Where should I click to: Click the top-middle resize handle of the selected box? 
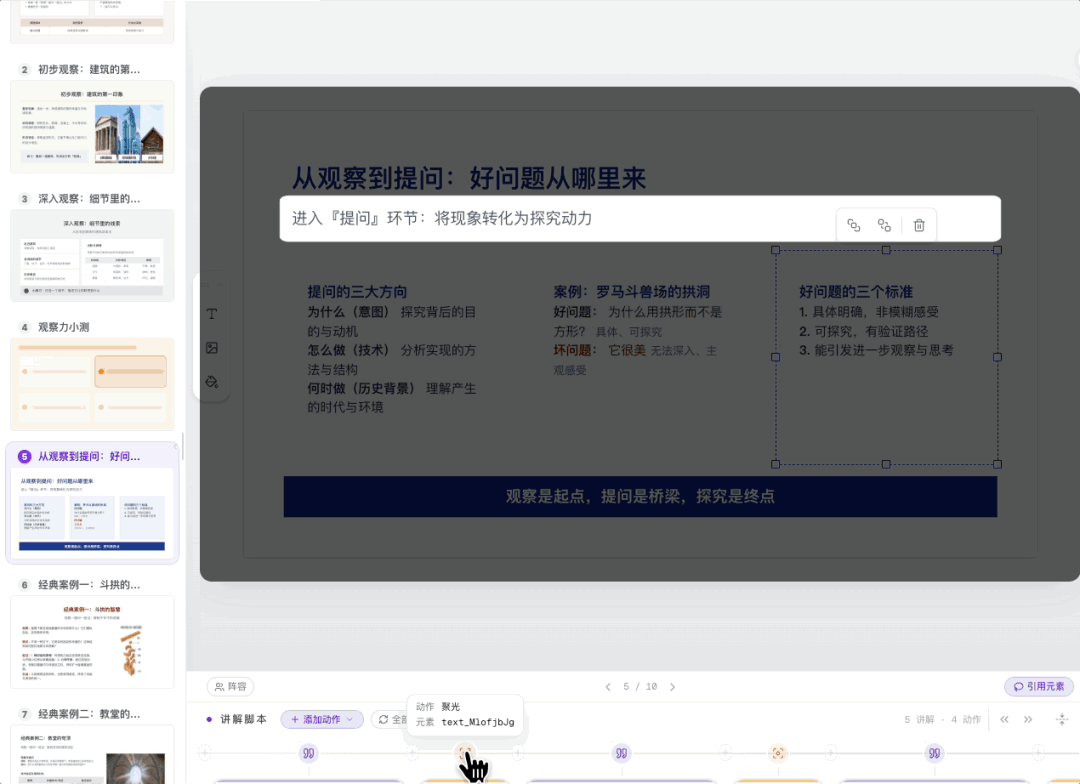point(886,250)
